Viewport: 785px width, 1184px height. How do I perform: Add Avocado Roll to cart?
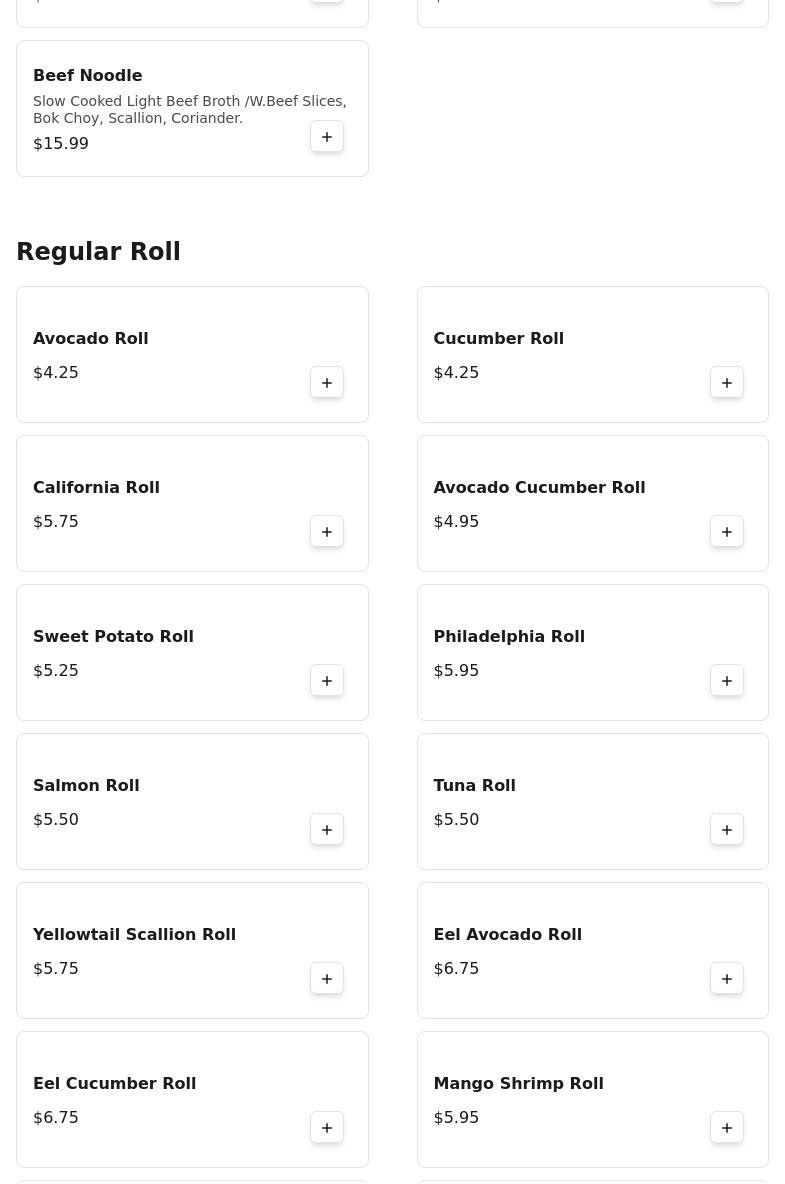[x=327, y=383]
